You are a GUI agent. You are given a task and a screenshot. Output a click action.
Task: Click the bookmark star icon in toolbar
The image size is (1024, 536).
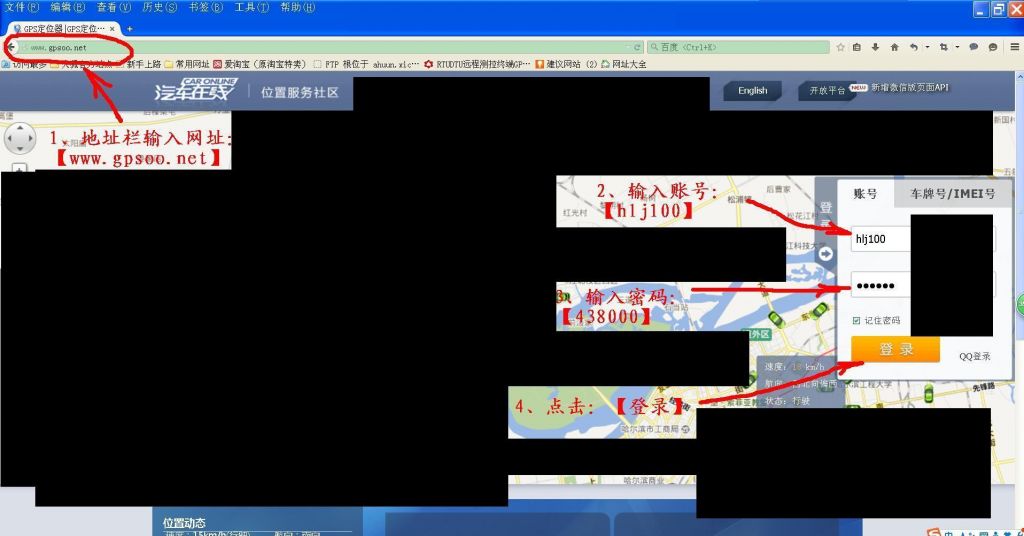point(841,47)
